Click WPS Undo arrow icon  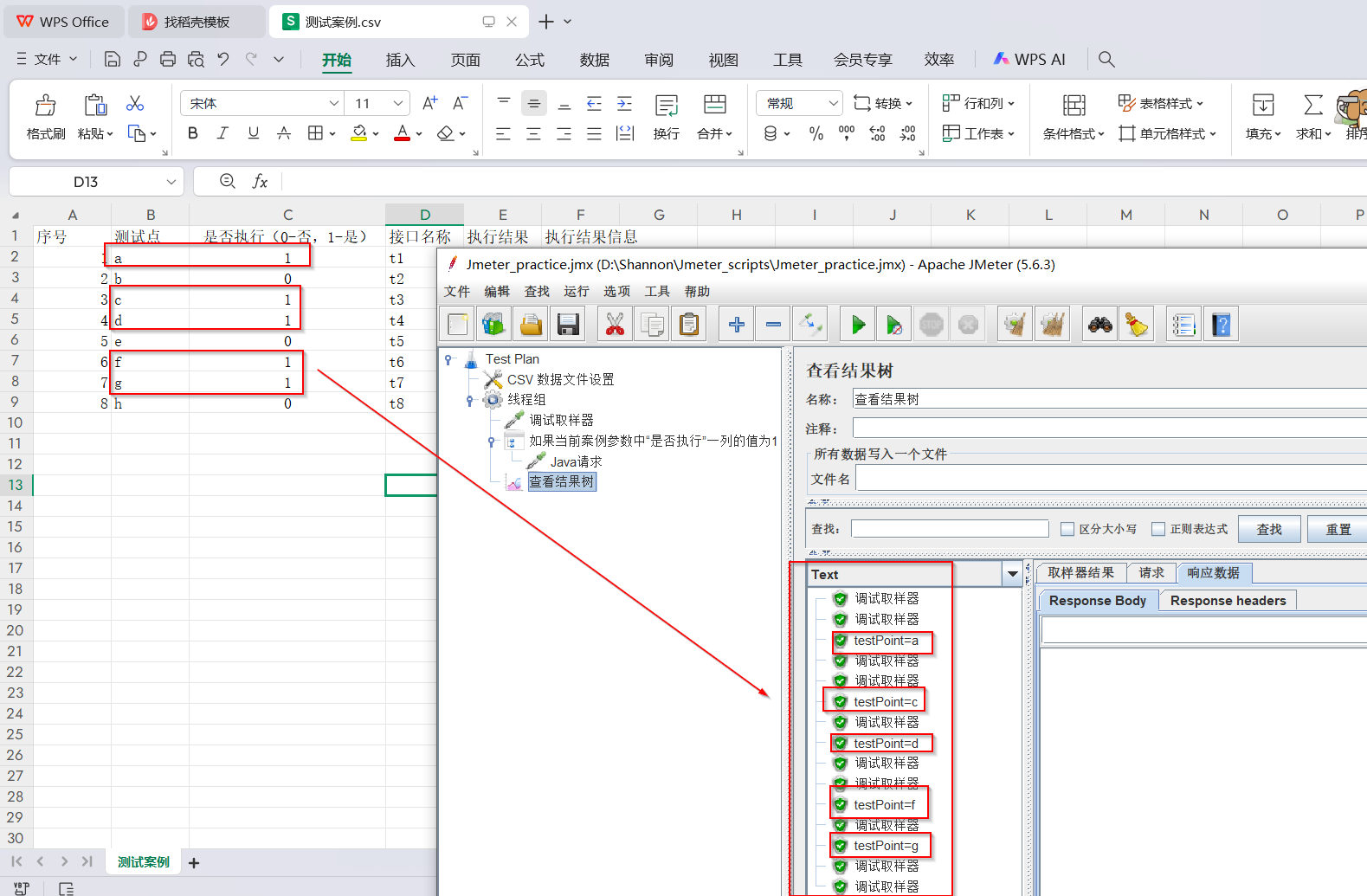click(223, 59)
